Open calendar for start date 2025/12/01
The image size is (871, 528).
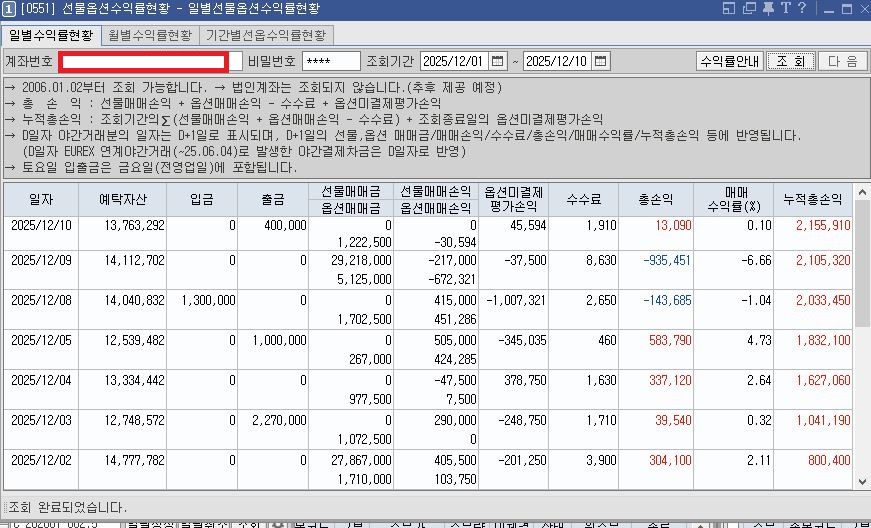coord(498,61)
